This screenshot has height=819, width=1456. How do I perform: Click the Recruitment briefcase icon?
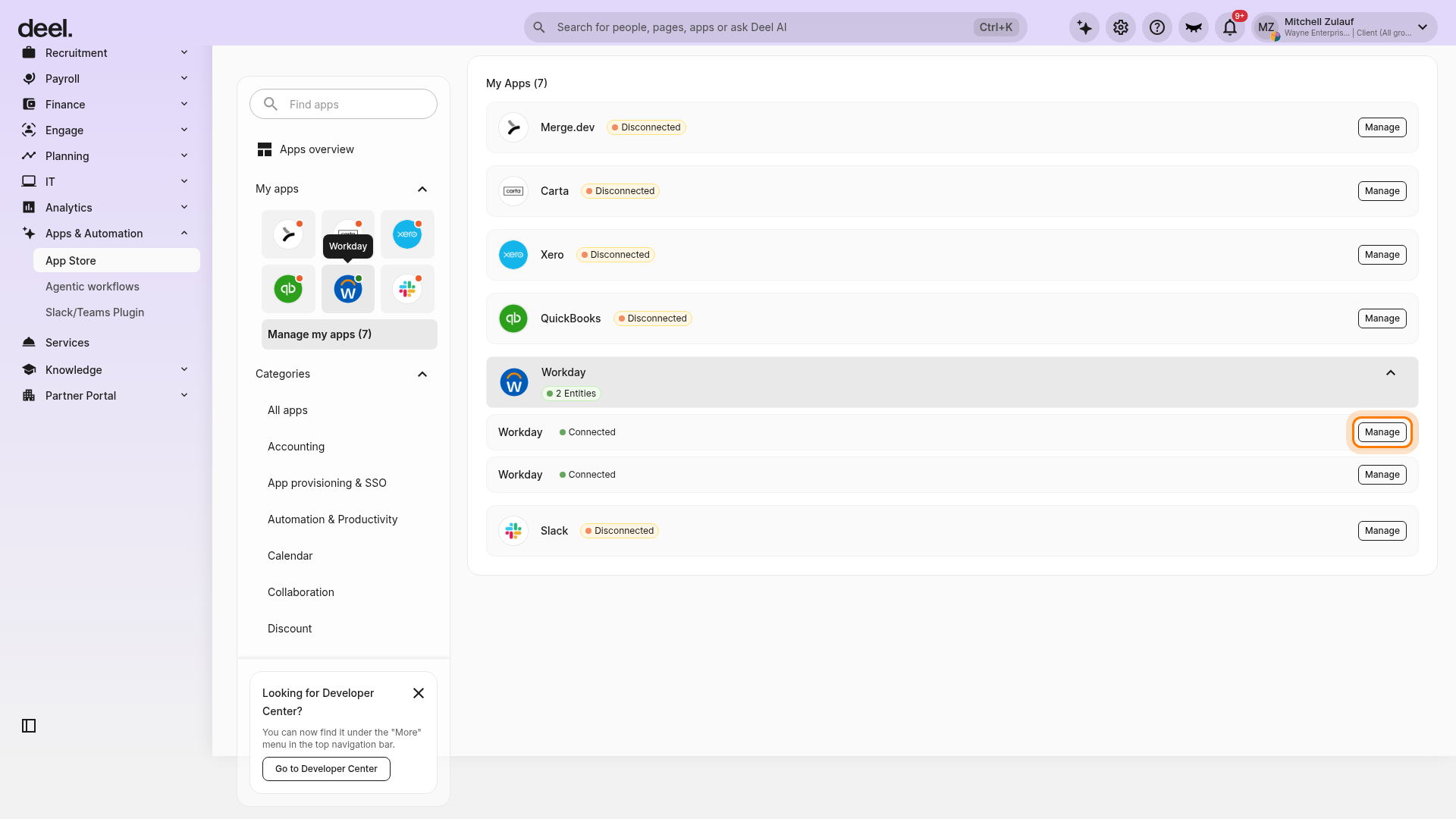[29, 52]
